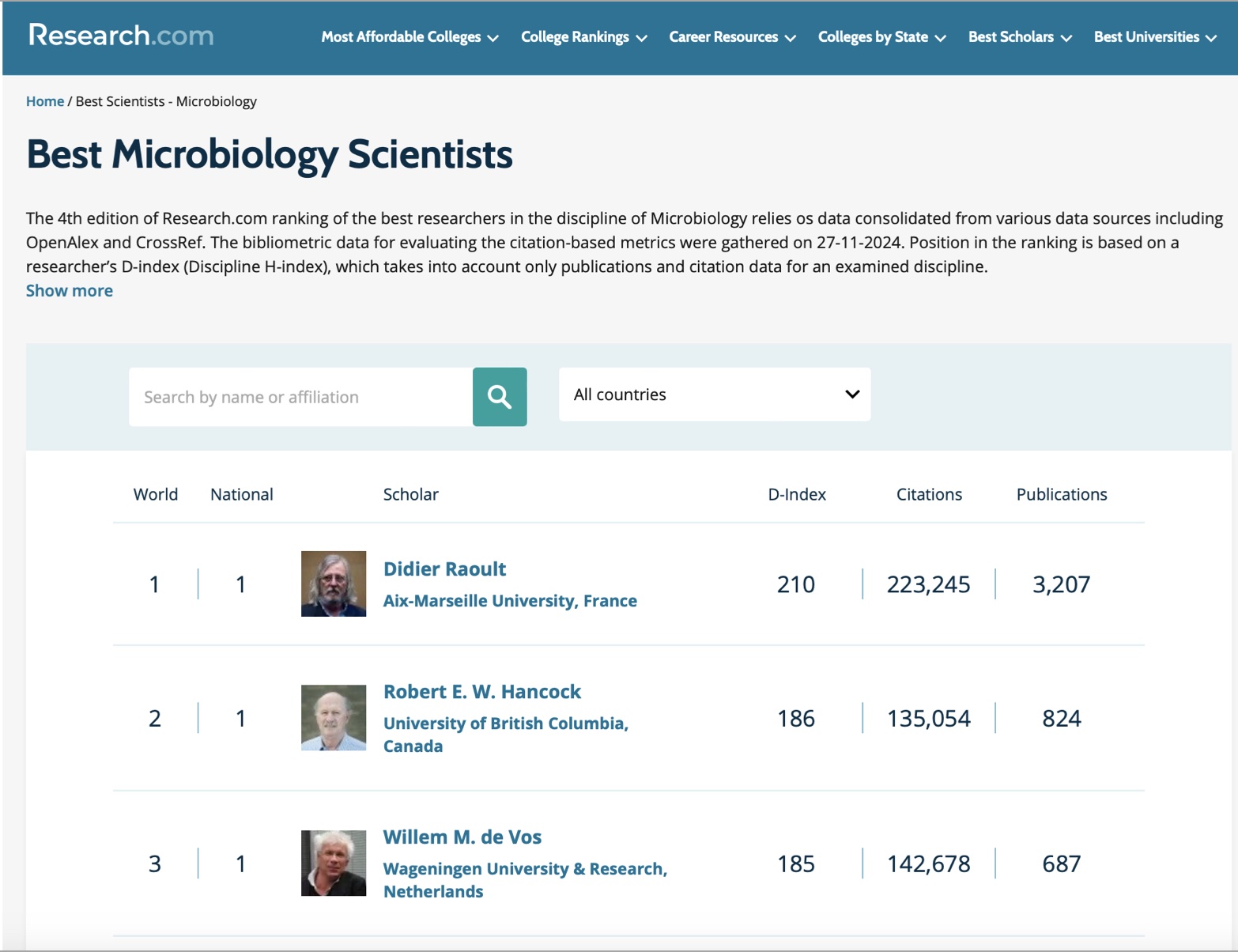This screenshot has height=952, width=1238.
Task: Open the Wageningen University & Research link
Action: click(x=525, y=869)
